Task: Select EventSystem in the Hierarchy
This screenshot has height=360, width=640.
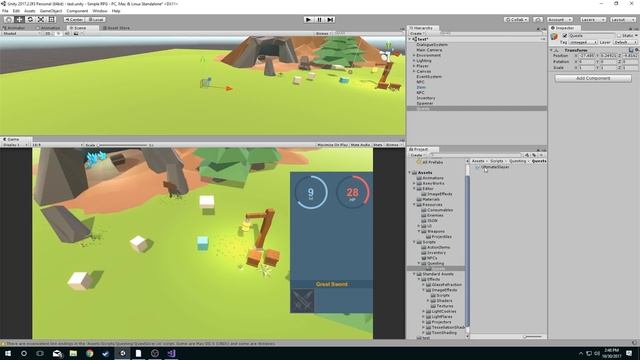Action: tap(429, 76)
